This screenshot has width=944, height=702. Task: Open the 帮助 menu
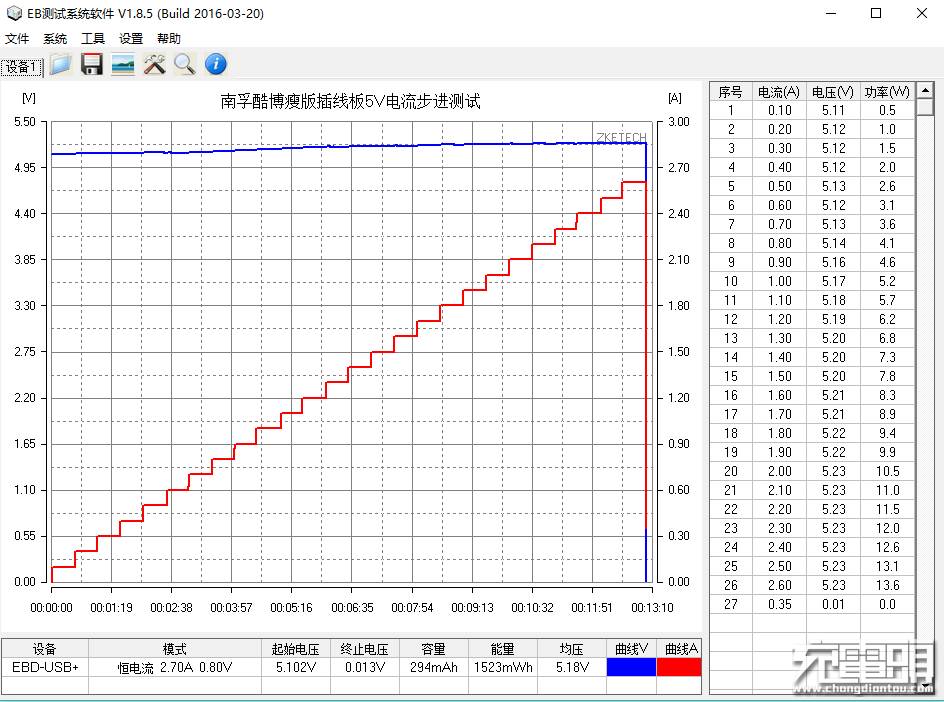169,39
